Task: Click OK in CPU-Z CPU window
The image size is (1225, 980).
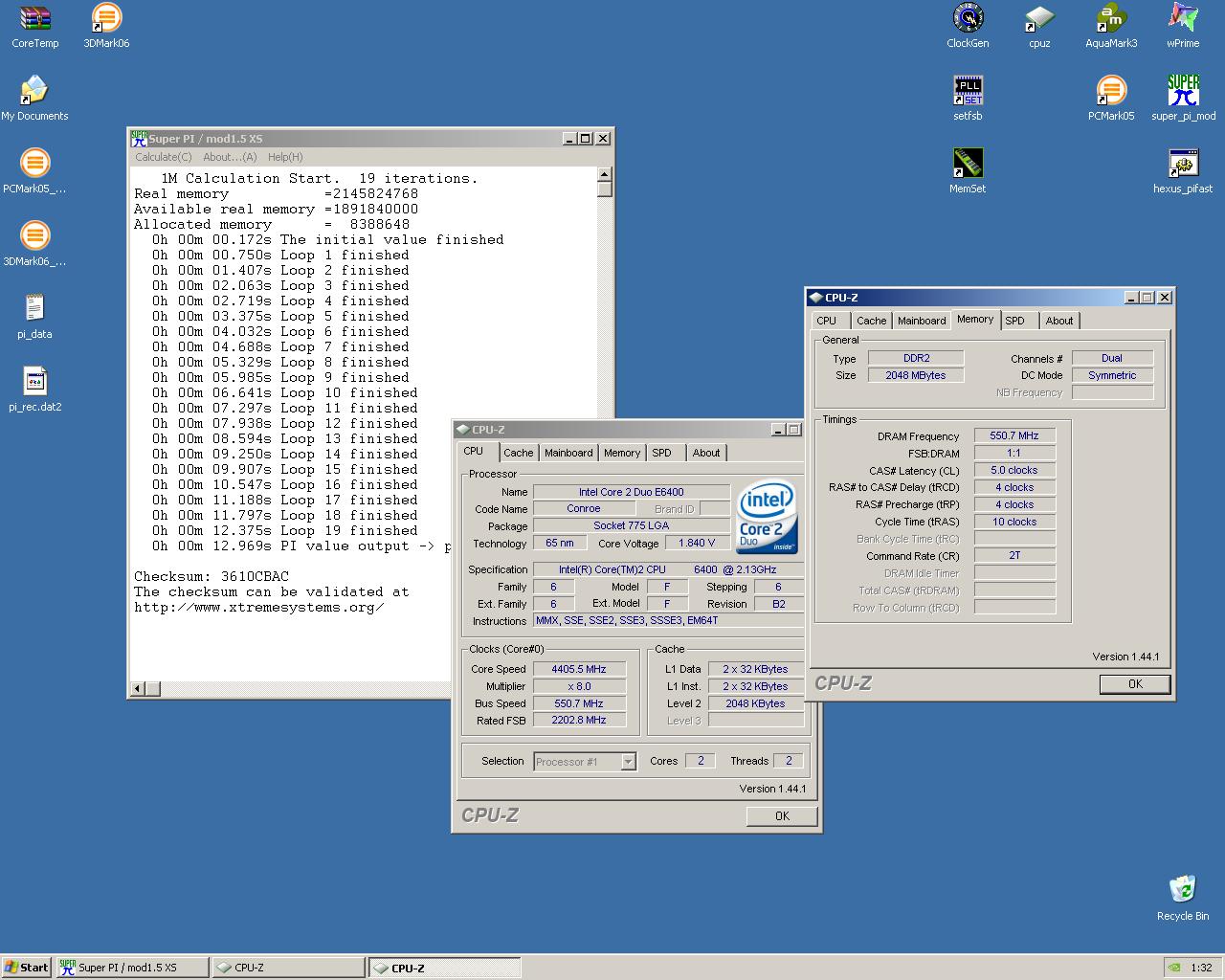Action: (782, 816)
